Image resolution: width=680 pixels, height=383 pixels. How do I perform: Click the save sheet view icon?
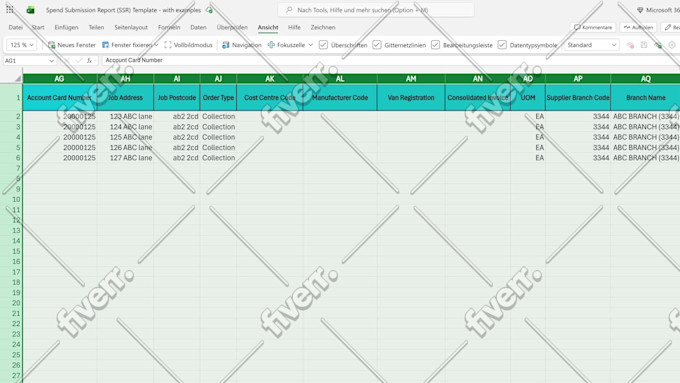point(644,45)
